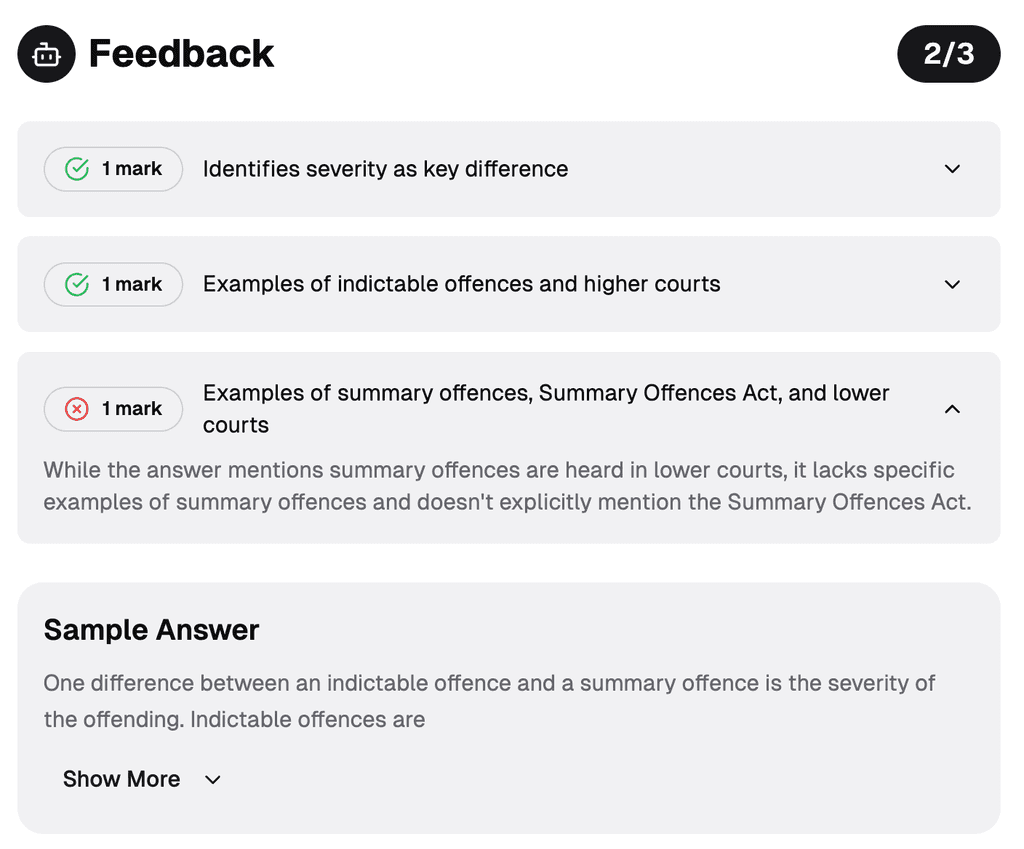Click the red cross icon on third criterion
The height and width of the screenshot is (849, 1024).
(75, 409)
